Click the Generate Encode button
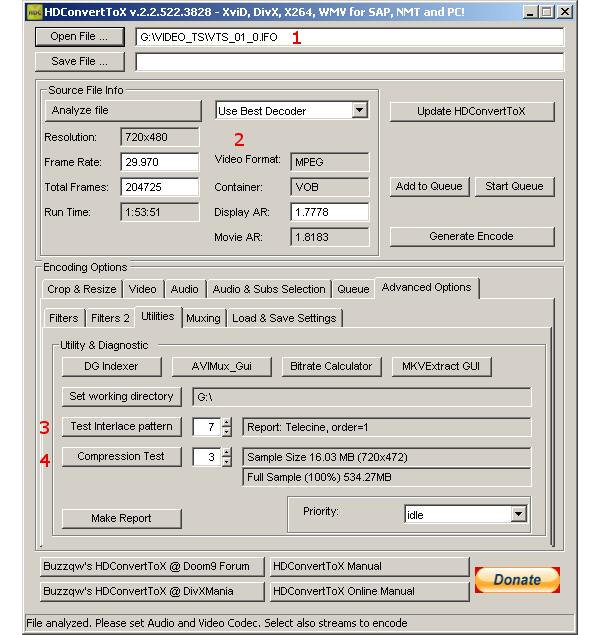The width and height of the screenshot is (600, 635). coord(472,237)
